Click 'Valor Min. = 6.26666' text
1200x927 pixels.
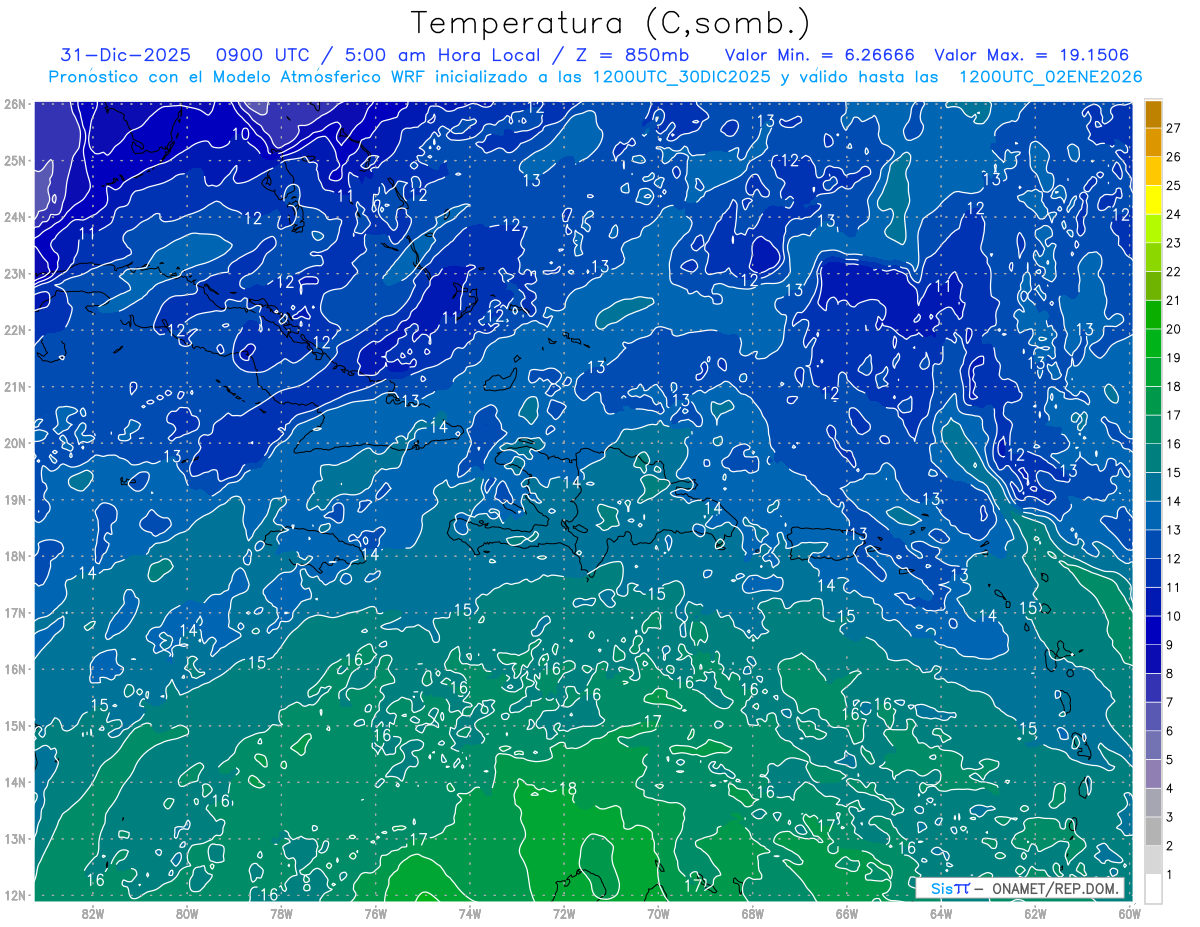(819, 55)
